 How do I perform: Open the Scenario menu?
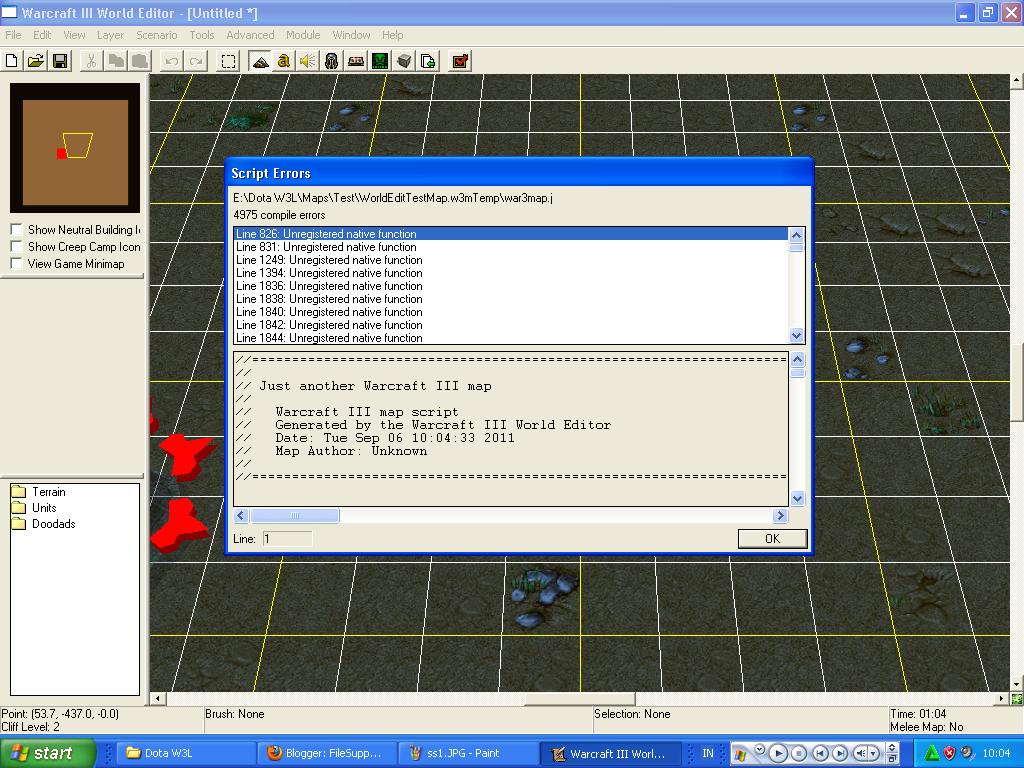pos(157,35)
